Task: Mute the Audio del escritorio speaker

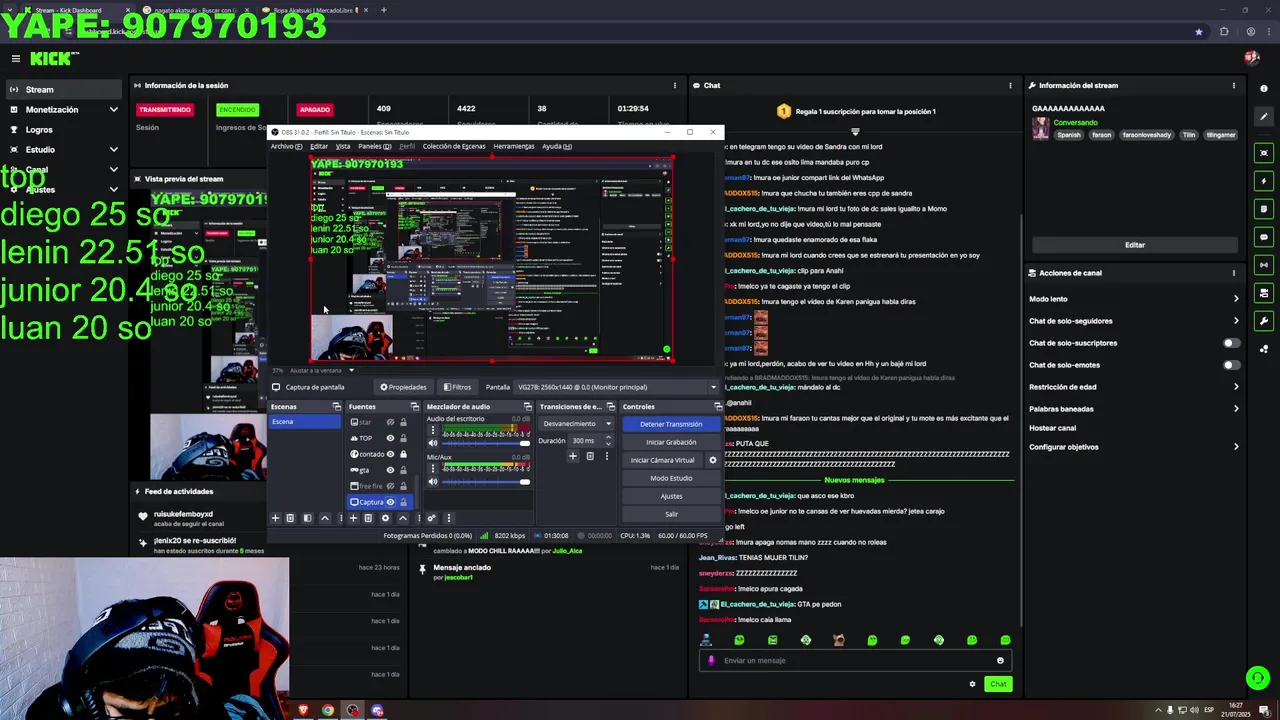Action: pyautogui.click(x=433, y=443)
